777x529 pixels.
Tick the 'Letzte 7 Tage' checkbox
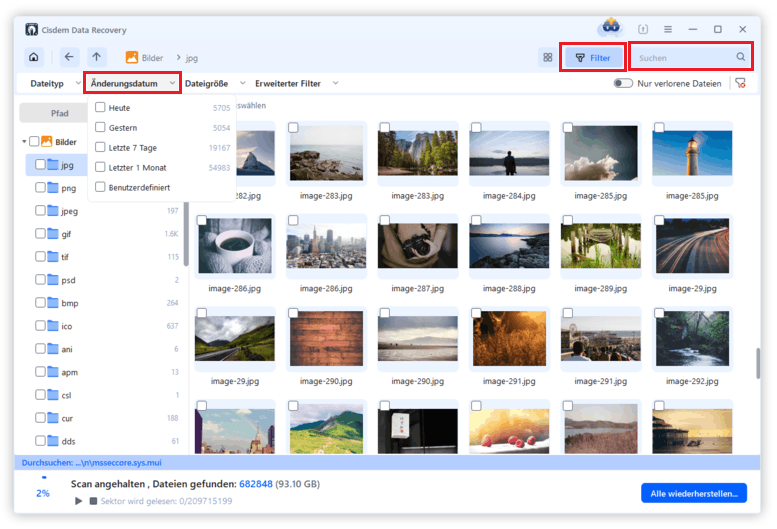click(100, 147)
